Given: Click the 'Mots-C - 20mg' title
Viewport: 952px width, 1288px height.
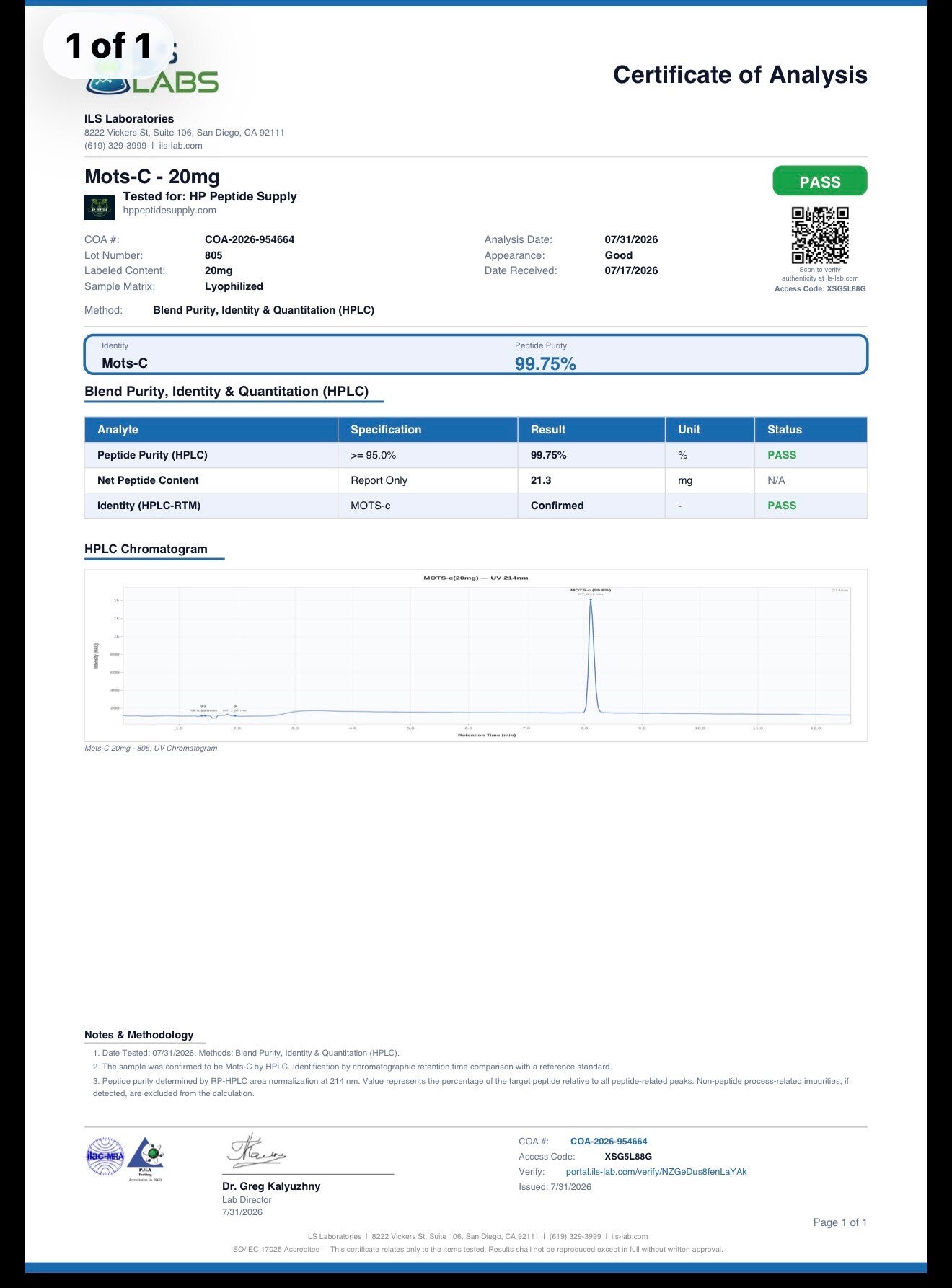Looking at the screenshot, I should pyautogui.click(x=152, y=177).
